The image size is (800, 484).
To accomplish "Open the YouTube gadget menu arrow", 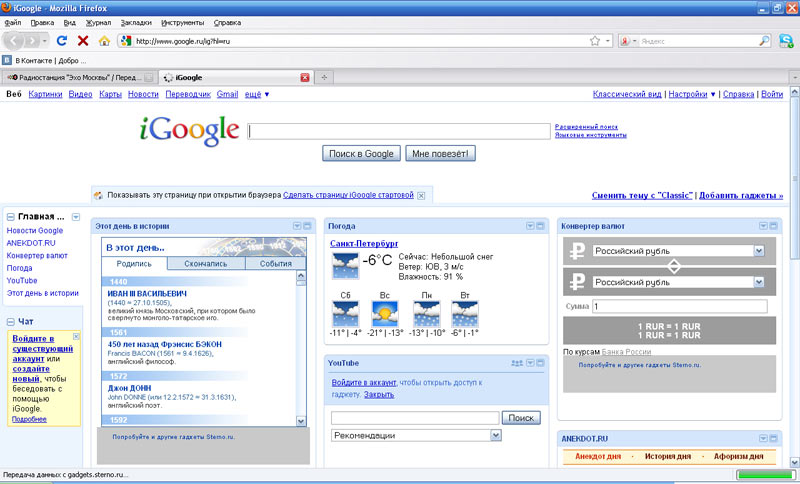I will (530, 363).
